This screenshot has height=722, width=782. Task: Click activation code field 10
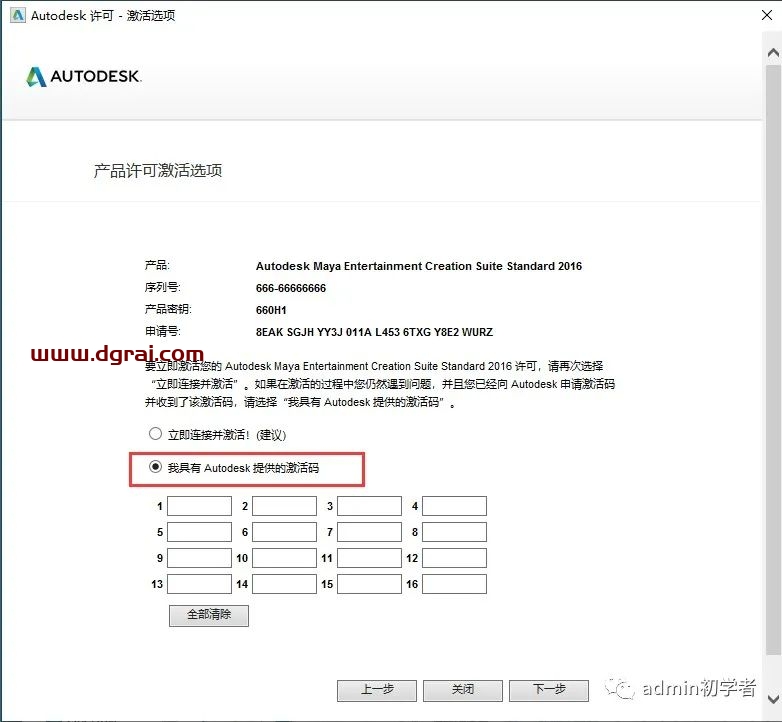click(x=284, y=558)
